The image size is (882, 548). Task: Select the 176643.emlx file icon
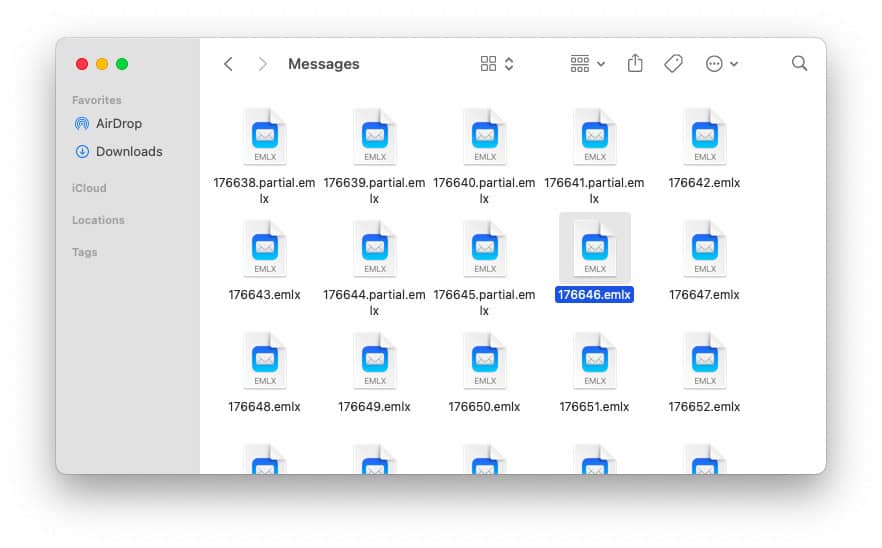coord(265,249)
